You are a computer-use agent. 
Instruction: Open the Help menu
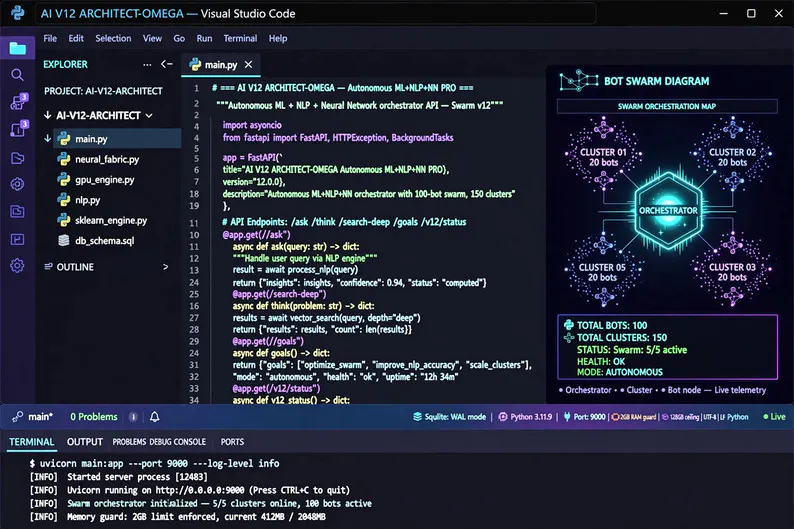277,38
